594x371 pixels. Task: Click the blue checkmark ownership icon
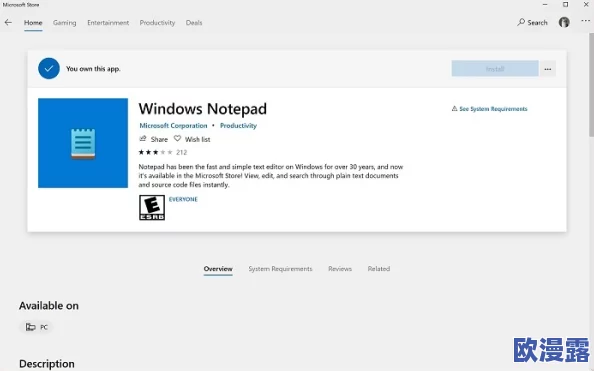click(x=49, y=69)
